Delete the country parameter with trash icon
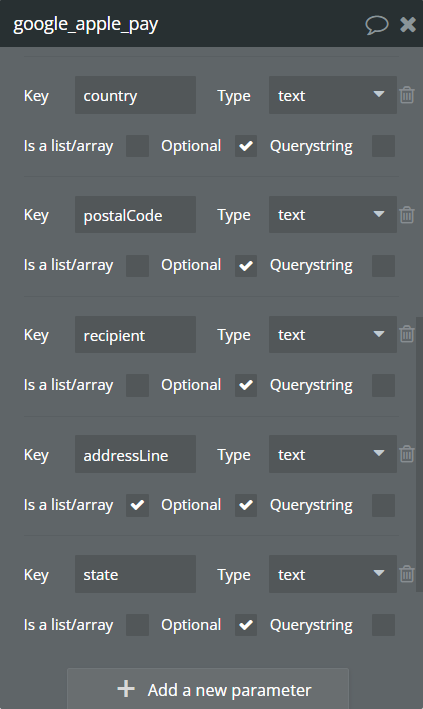The height and width of the screenshot is (709, 423). pos(407,95)
